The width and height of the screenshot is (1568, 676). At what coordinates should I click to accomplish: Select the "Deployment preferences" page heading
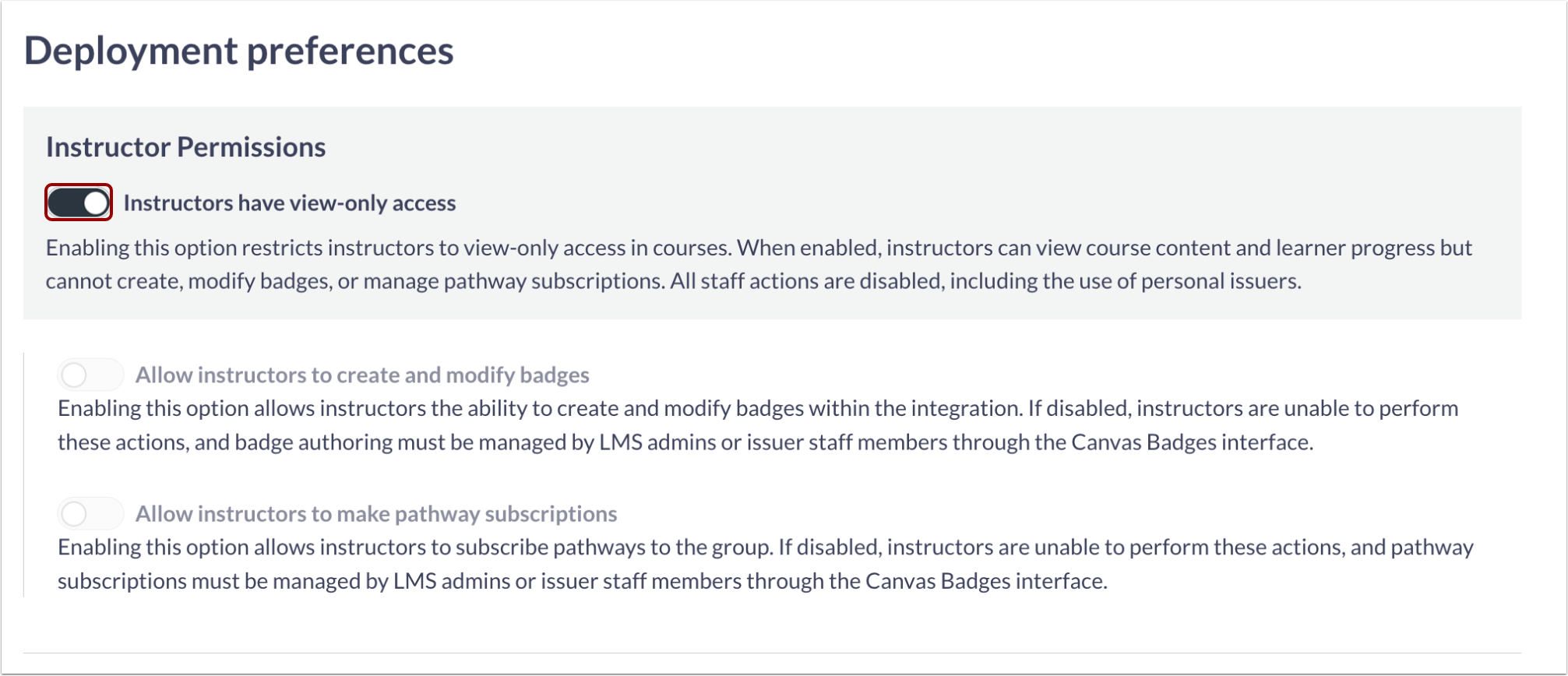(241, 51)
